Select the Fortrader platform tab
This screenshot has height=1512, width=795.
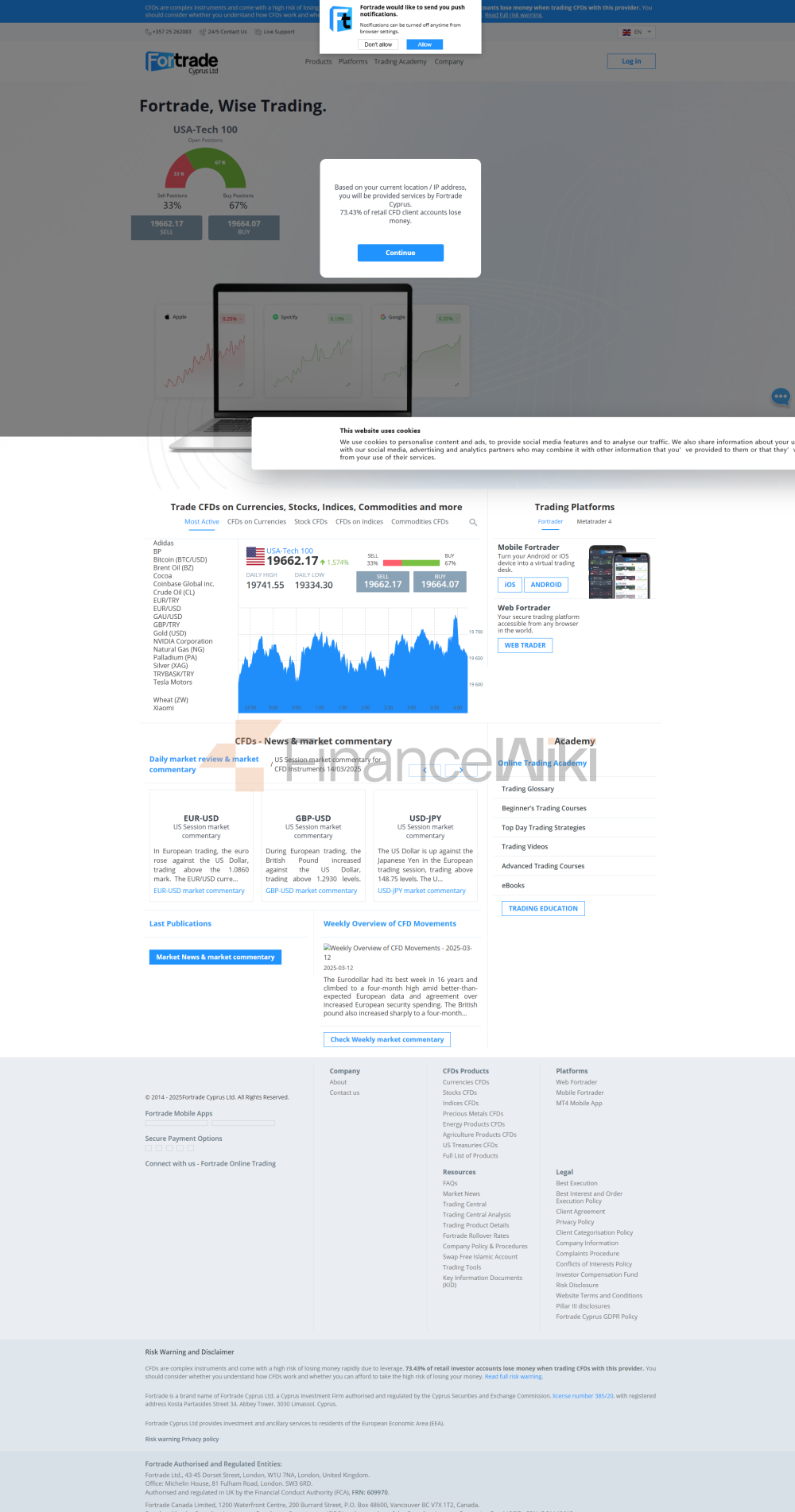click(x=550, y=522)
